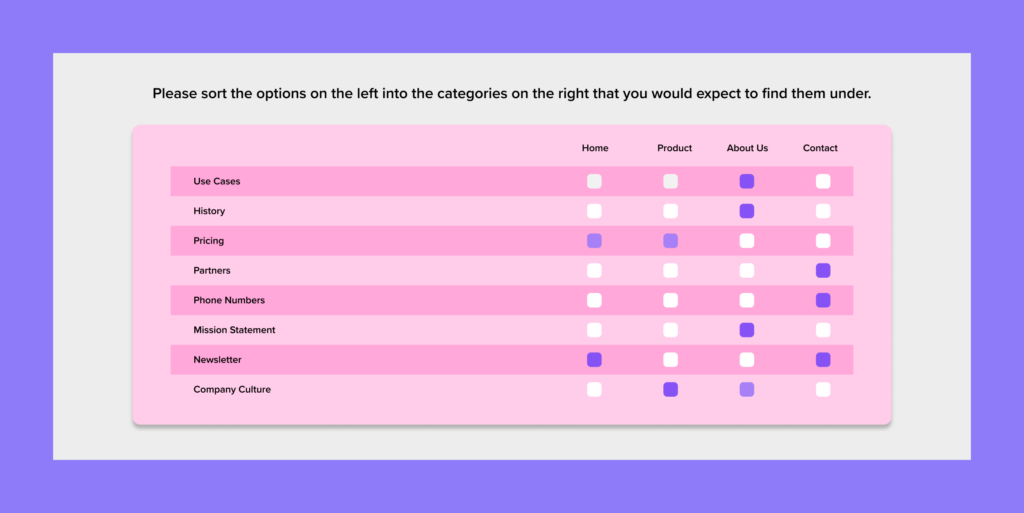1024x513 pixels.
Task: Click the Pricing row label
Action: click(x=209, y=241)
